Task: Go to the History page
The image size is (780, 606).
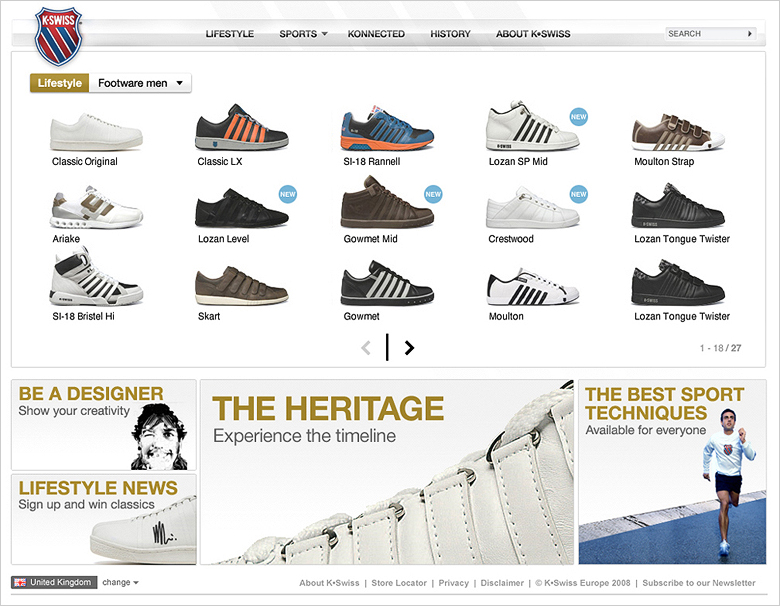Action: [450, 34]
